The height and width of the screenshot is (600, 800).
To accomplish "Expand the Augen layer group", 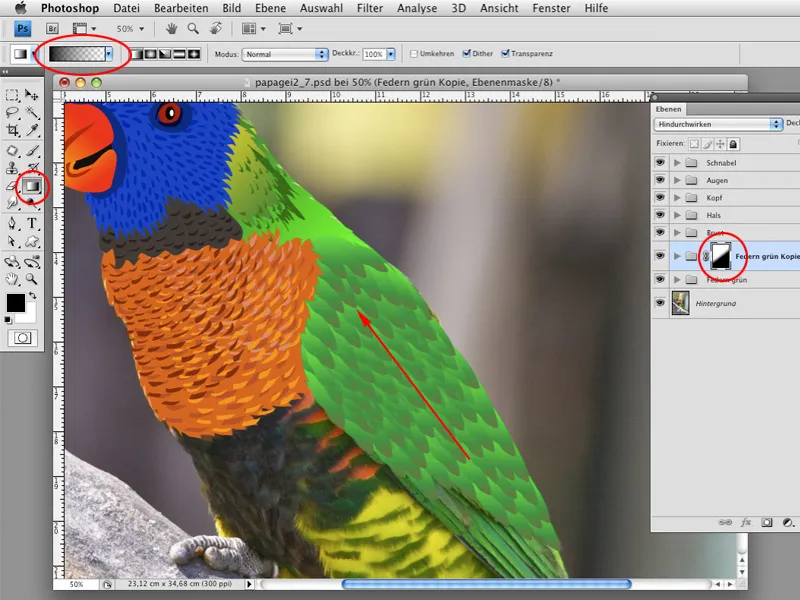I will pyautogui.click(x=677, y=180).
